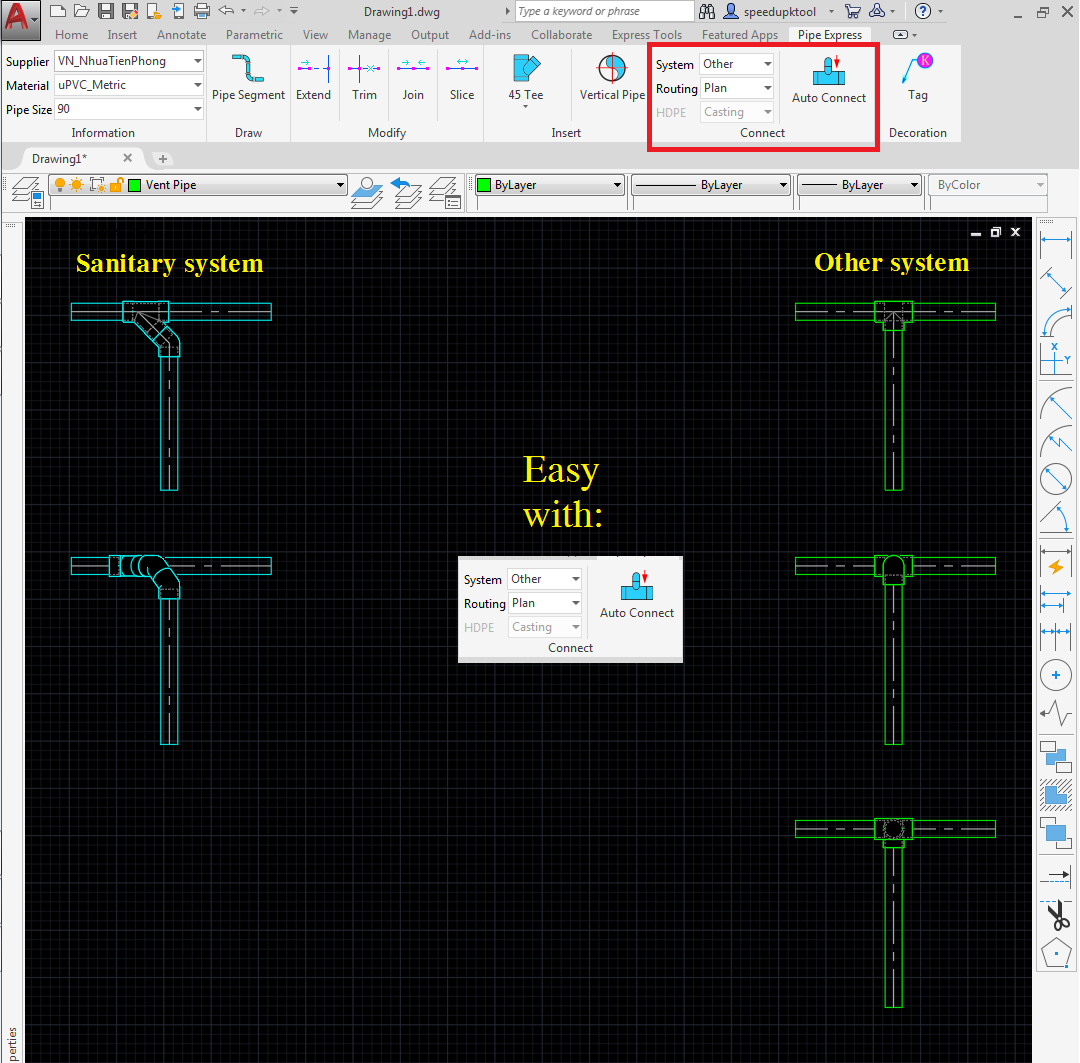Click the scissors dimension break tool

(x=1058, y=916)
